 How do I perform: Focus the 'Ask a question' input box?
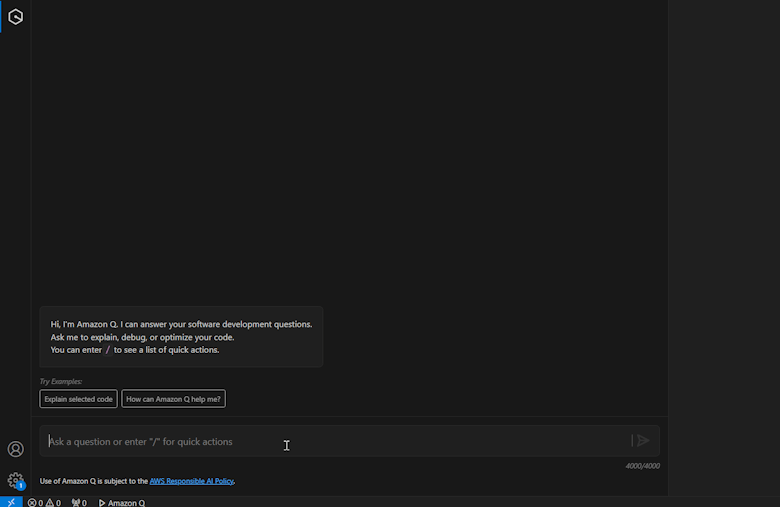click(330, 441)
